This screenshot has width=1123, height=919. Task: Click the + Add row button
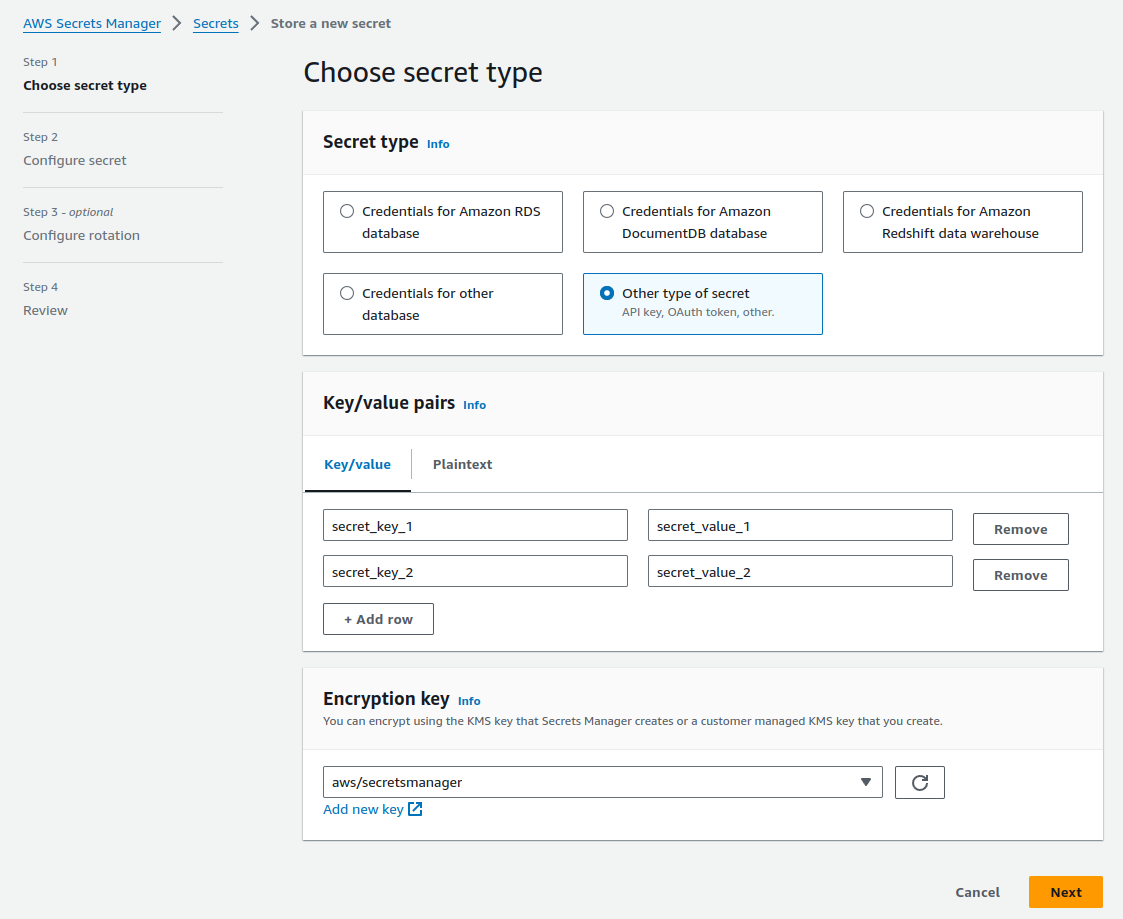pyautogui.click(x=378, y=619)
